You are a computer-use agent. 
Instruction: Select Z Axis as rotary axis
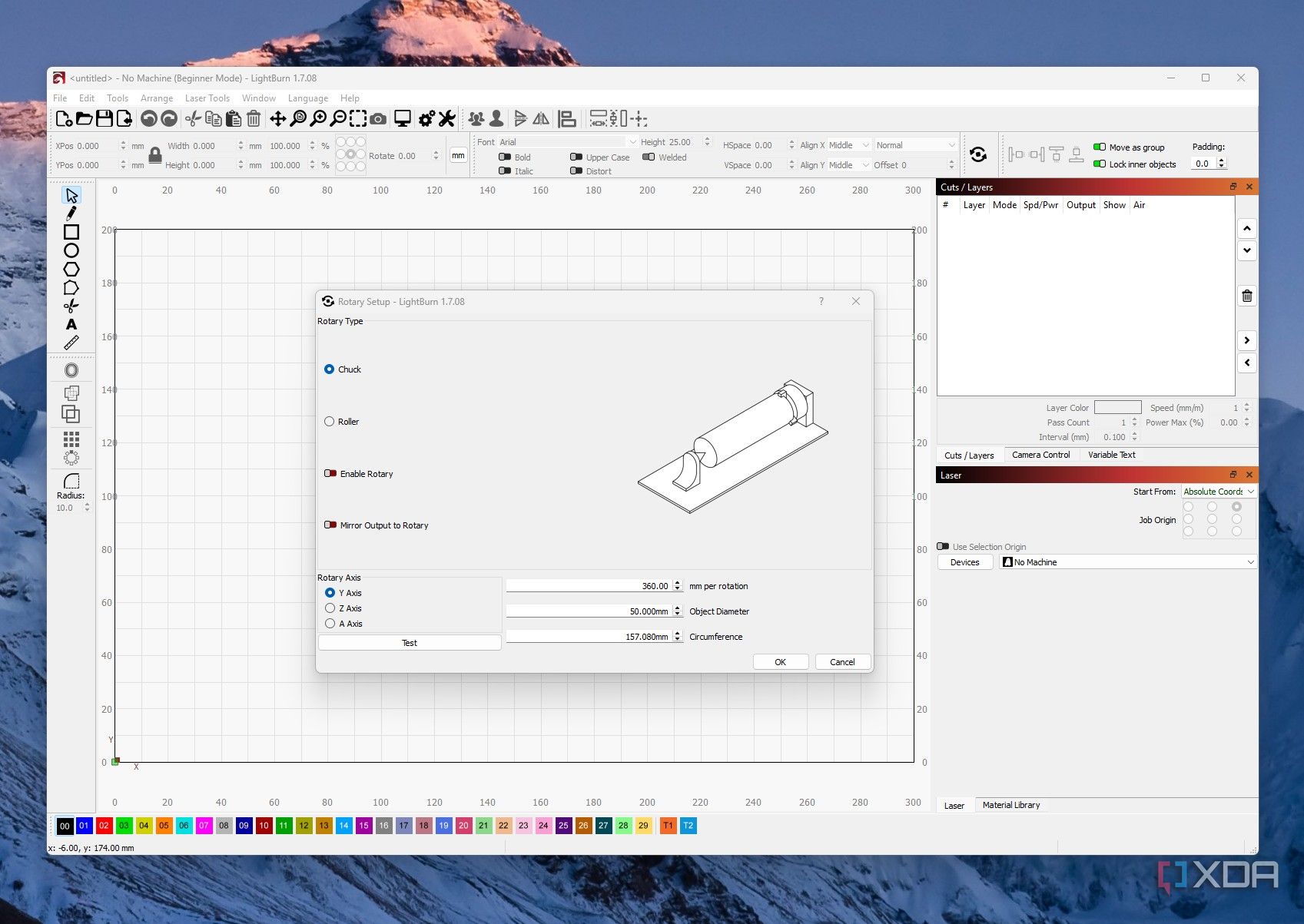click(x=343, y=608)
